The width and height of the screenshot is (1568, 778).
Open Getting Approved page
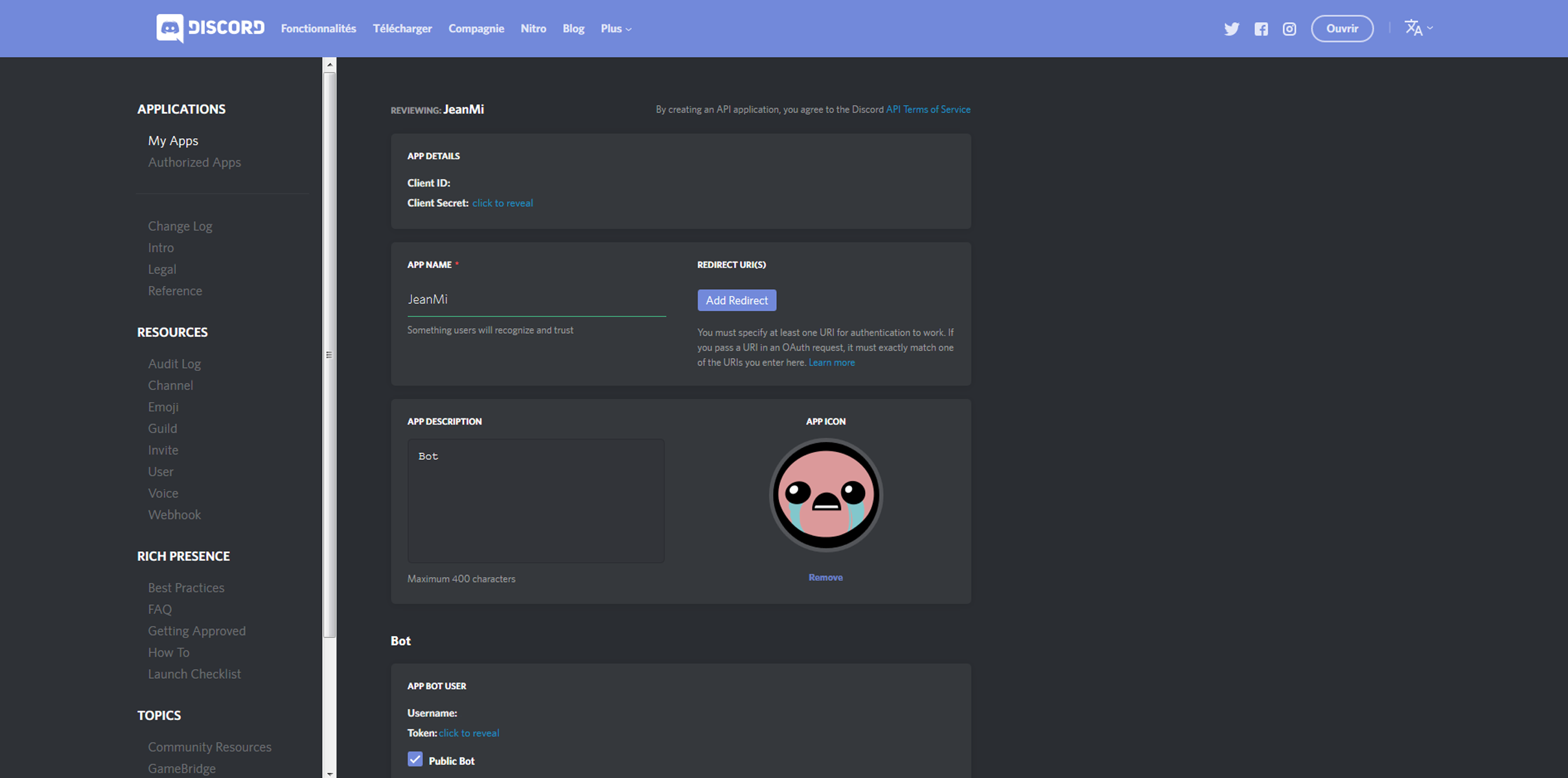tap(197, 631)
